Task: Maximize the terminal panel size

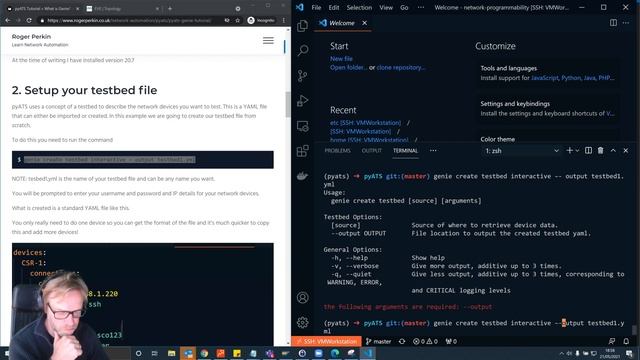Action: pos(613,151)
